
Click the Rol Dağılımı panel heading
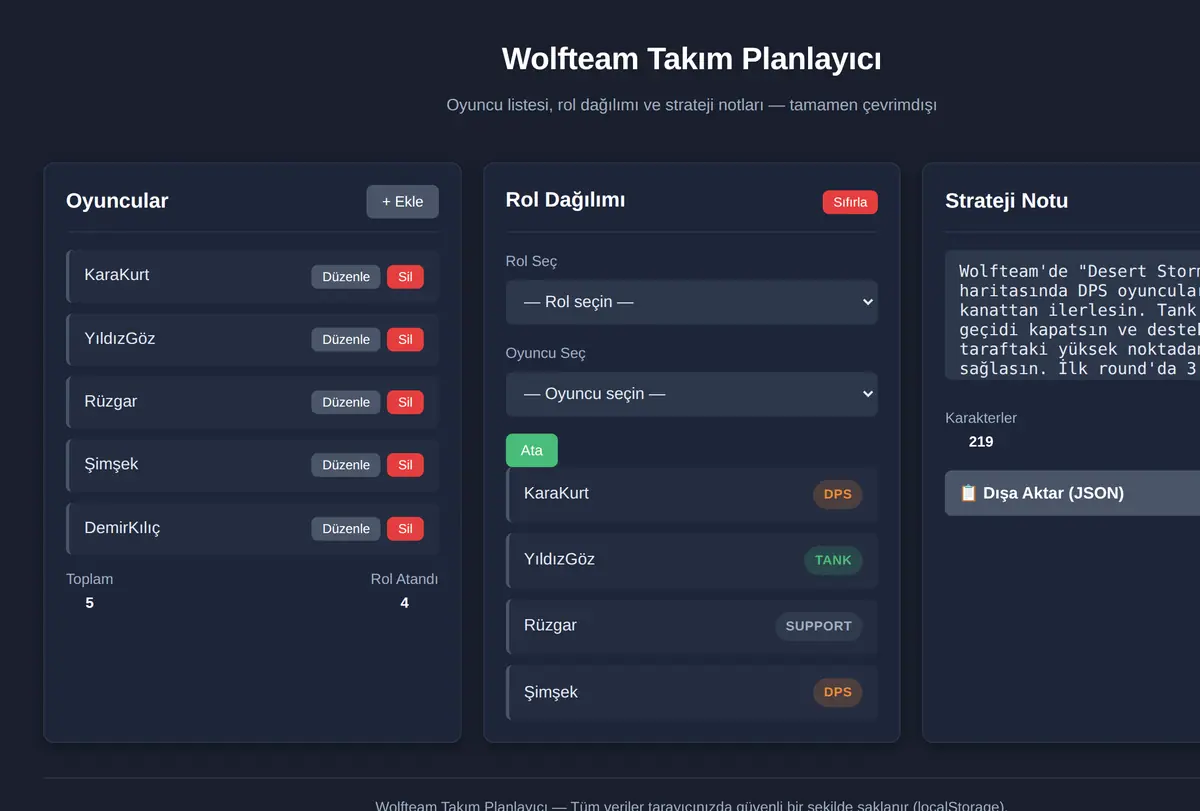565,200
